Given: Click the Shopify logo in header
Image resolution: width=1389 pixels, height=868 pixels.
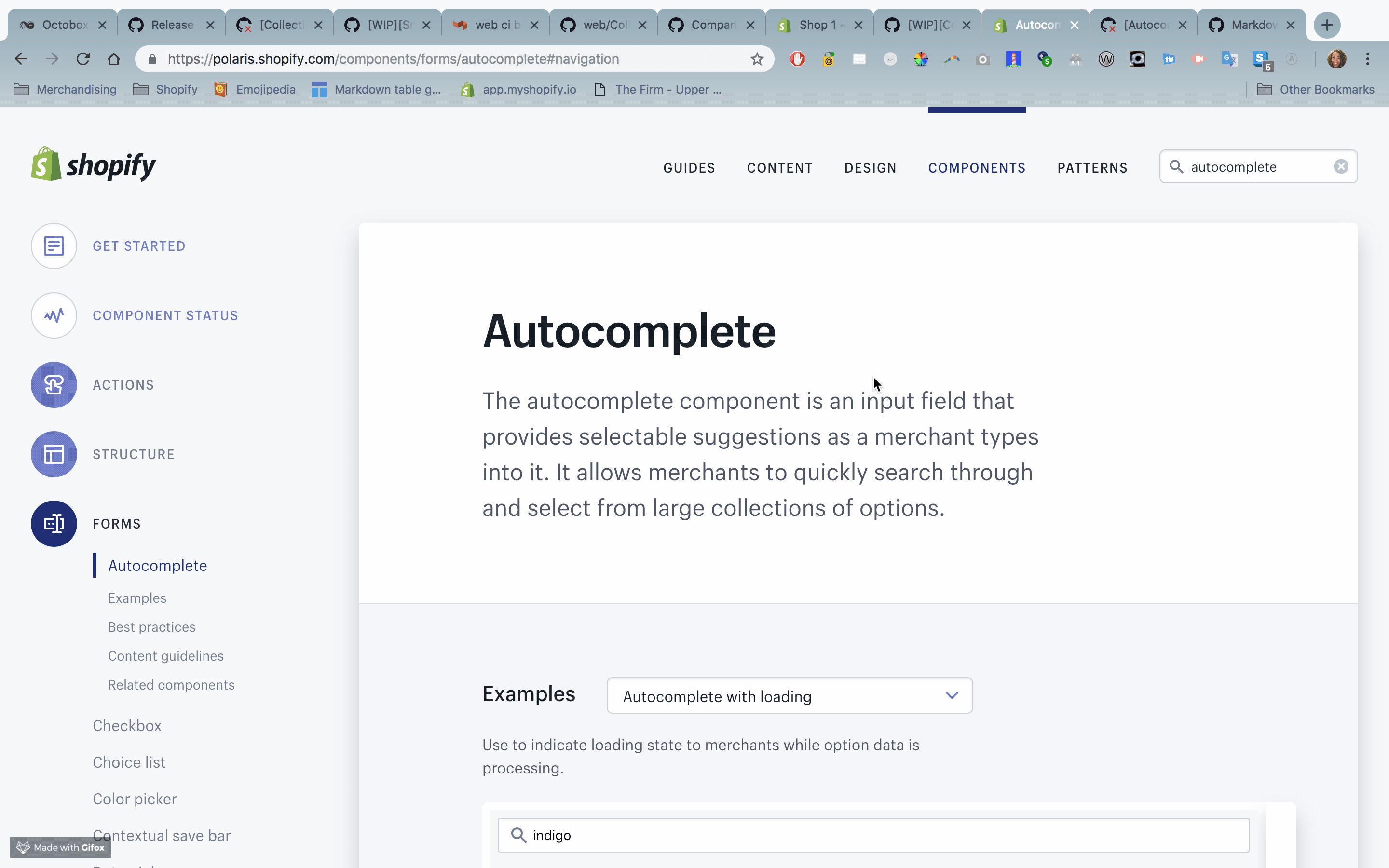Looking at the screenshot, I should pyautogui.click(x=93, y=165).
